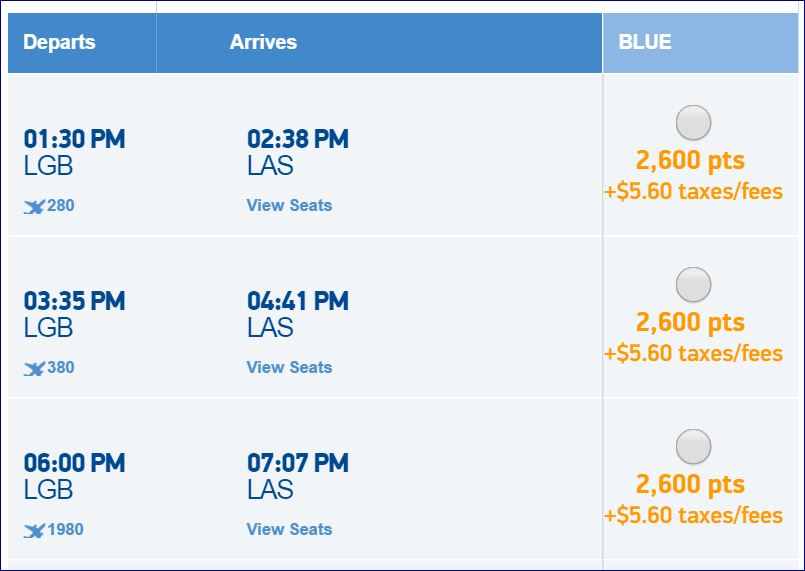
Task: Click the airplane icon beside flight 280
Action: [34, 206]
